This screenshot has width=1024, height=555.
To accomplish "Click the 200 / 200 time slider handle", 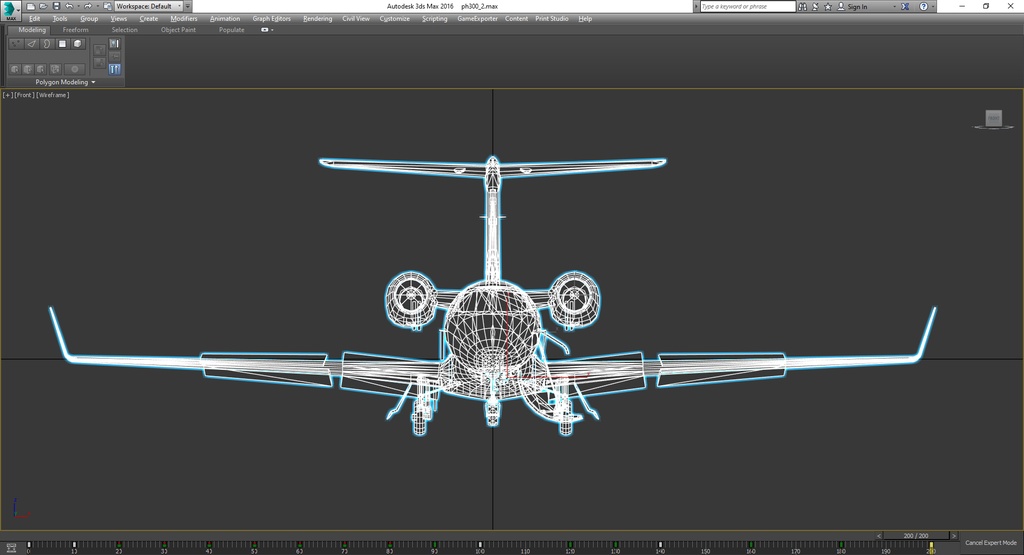I will (x=916, y=535).
